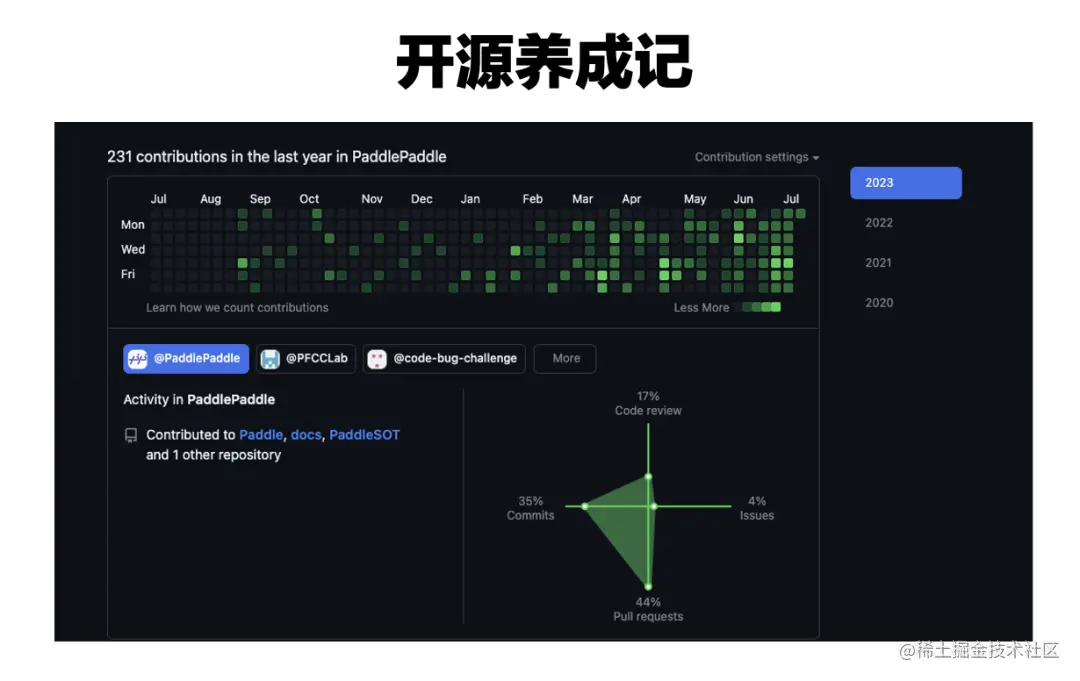Switch to the 2021 contributions year
This screenshot has width=1080, height=681.
pos(878,262)
